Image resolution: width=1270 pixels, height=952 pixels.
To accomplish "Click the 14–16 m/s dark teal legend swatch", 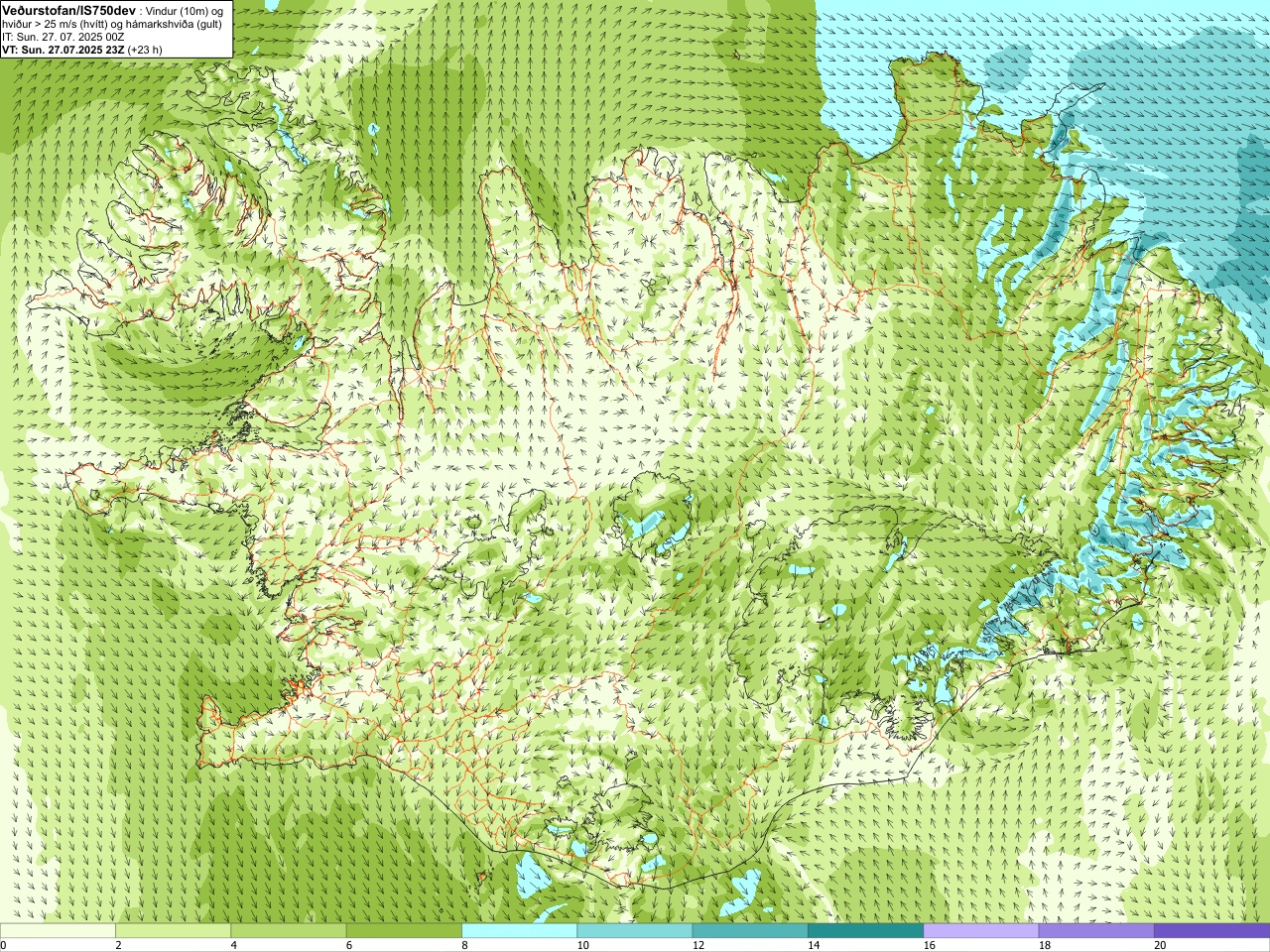I will pyautogui.click(x=865, y=930).
